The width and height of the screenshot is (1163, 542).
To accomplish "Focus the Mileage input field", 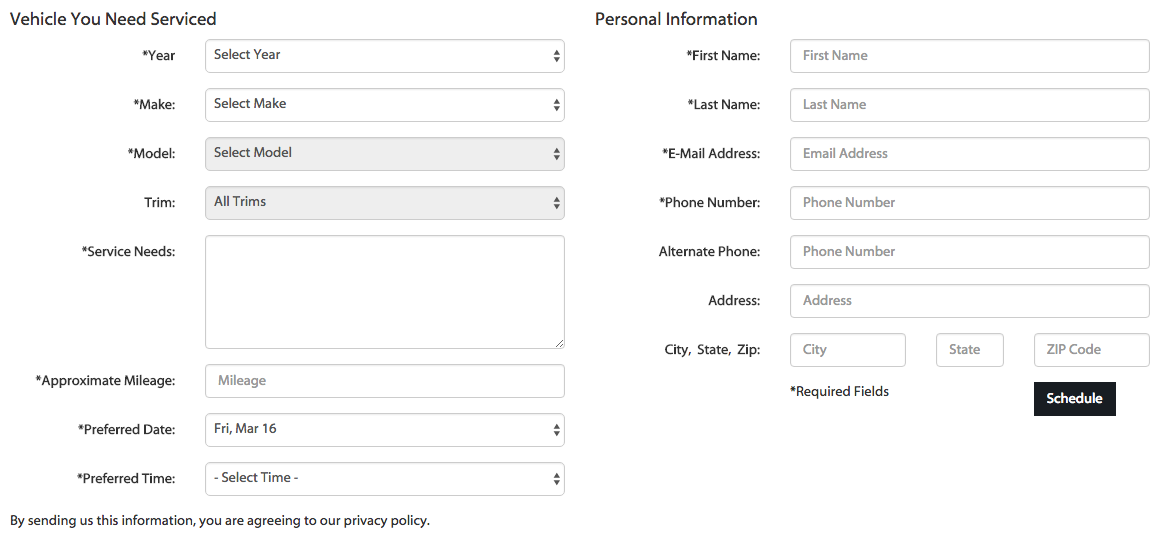I will (384, 381).
